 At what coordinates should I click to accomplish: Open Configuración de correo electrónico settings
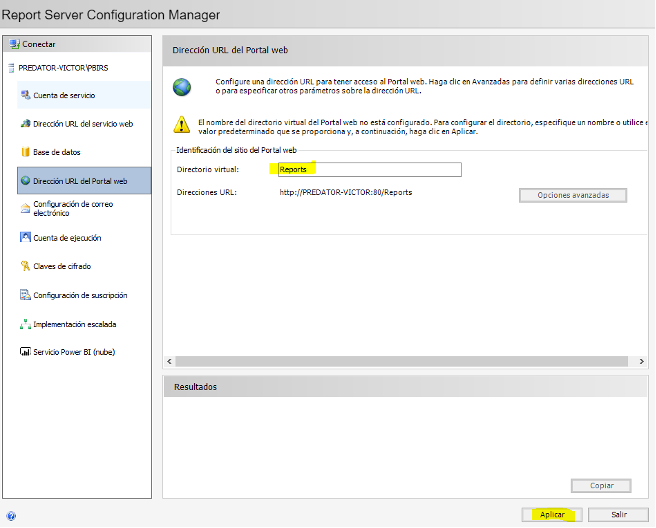tap(72, 209)
